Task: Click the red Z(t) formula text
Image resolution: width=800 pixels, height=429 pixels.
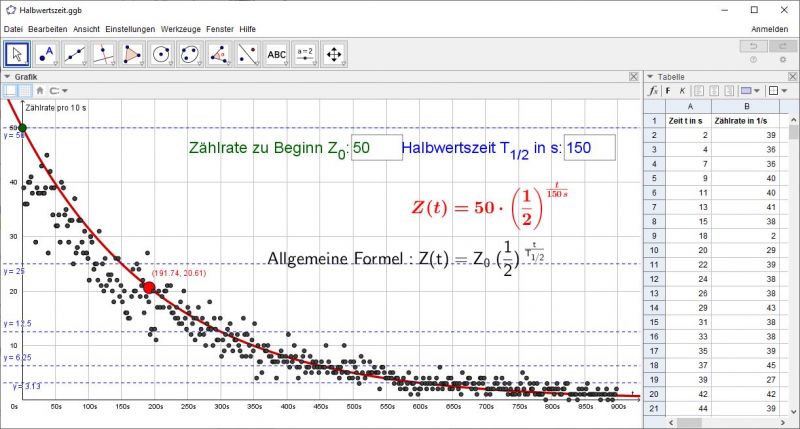Action: pos(490,206)
